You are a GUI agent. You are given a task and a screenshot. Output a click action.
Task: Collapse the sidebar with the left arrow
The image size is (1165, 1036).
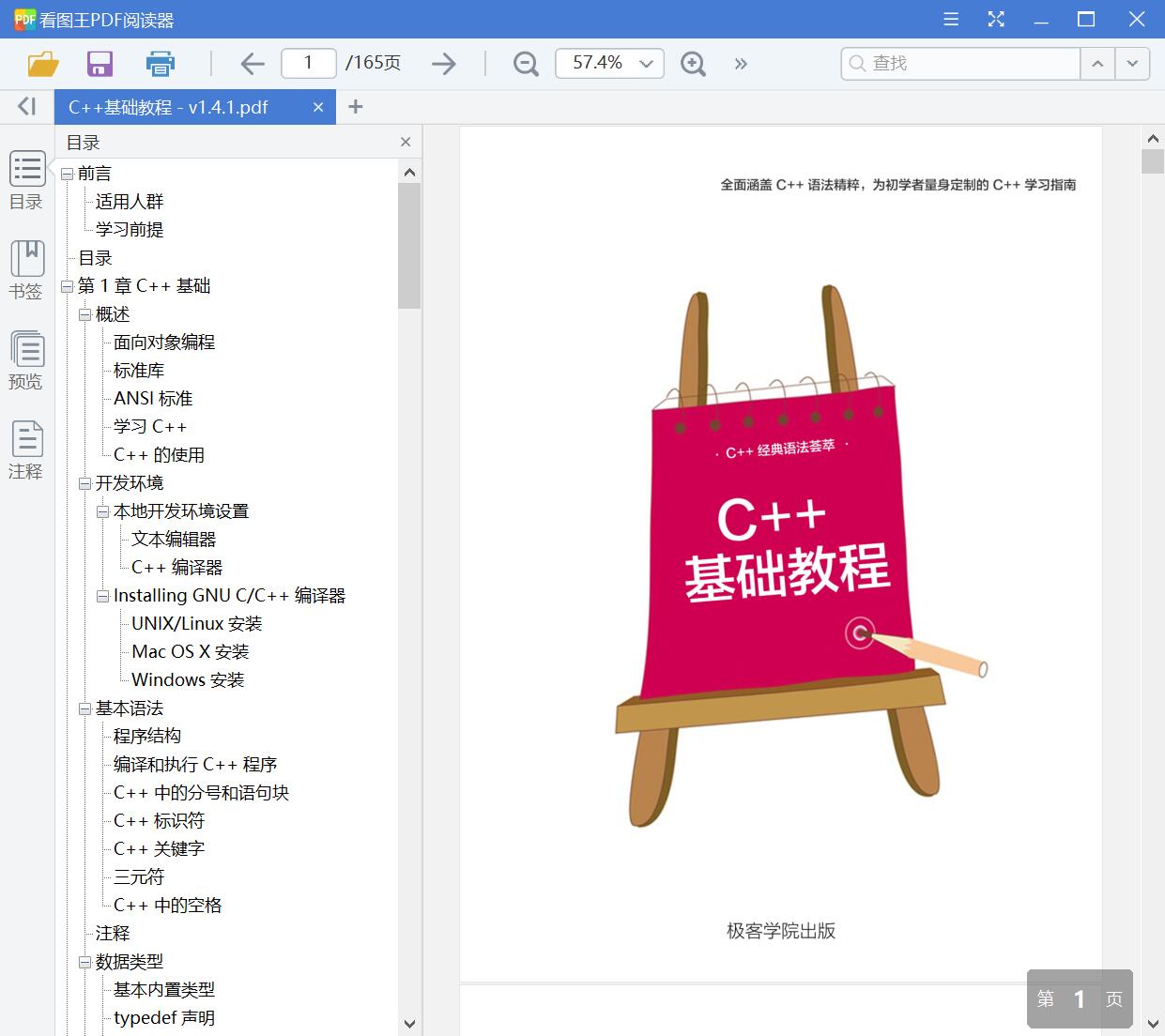point(25,106)
